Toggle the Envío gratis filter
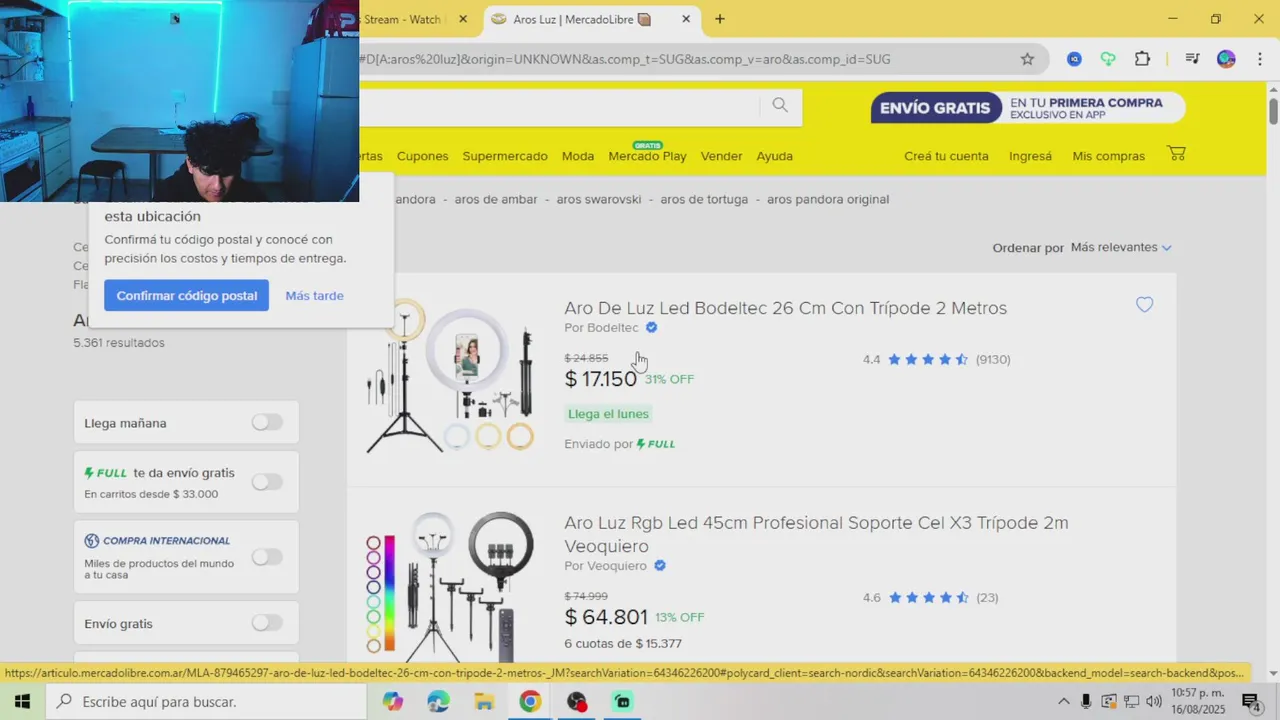 pos(267,623)
